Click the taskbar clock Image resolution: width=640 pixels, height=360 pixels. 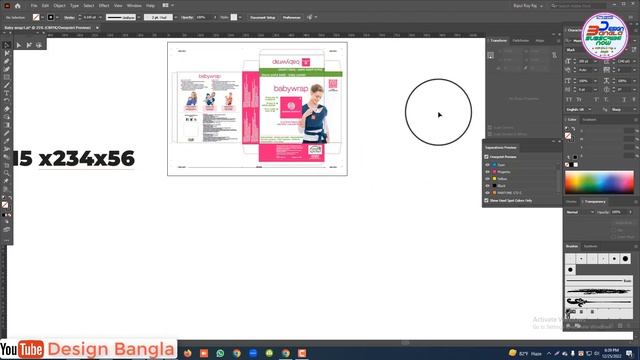(611, 353)
